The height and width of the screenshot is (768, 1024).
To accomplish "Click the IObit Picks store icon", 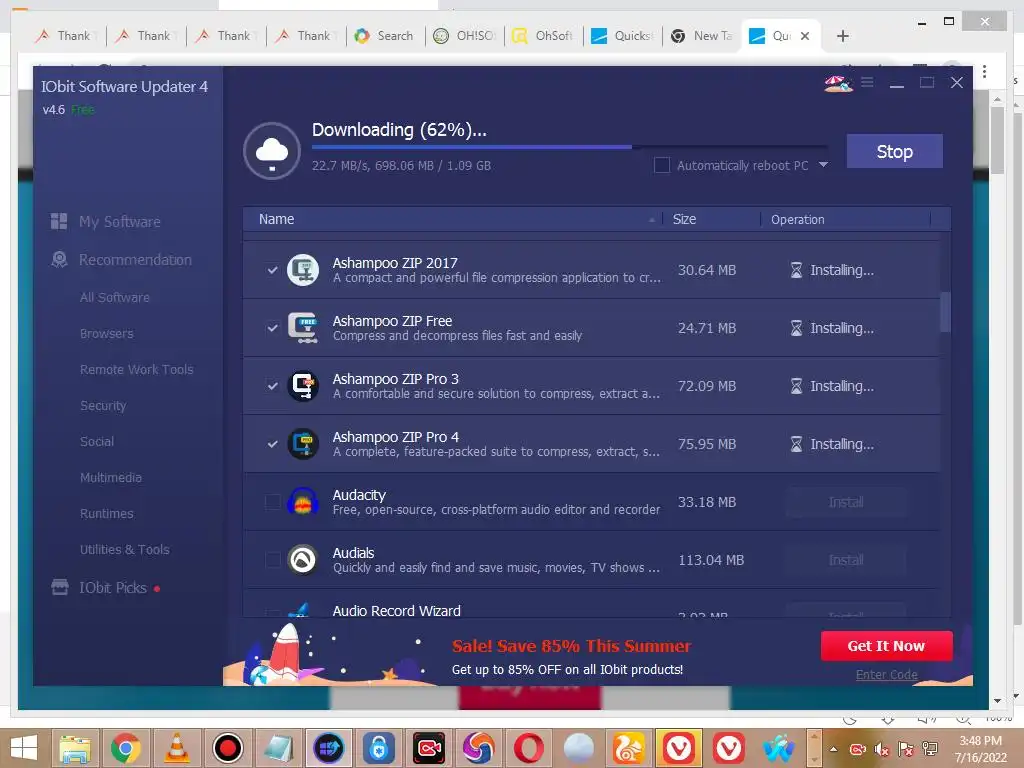I will click(x=59, y=587).
